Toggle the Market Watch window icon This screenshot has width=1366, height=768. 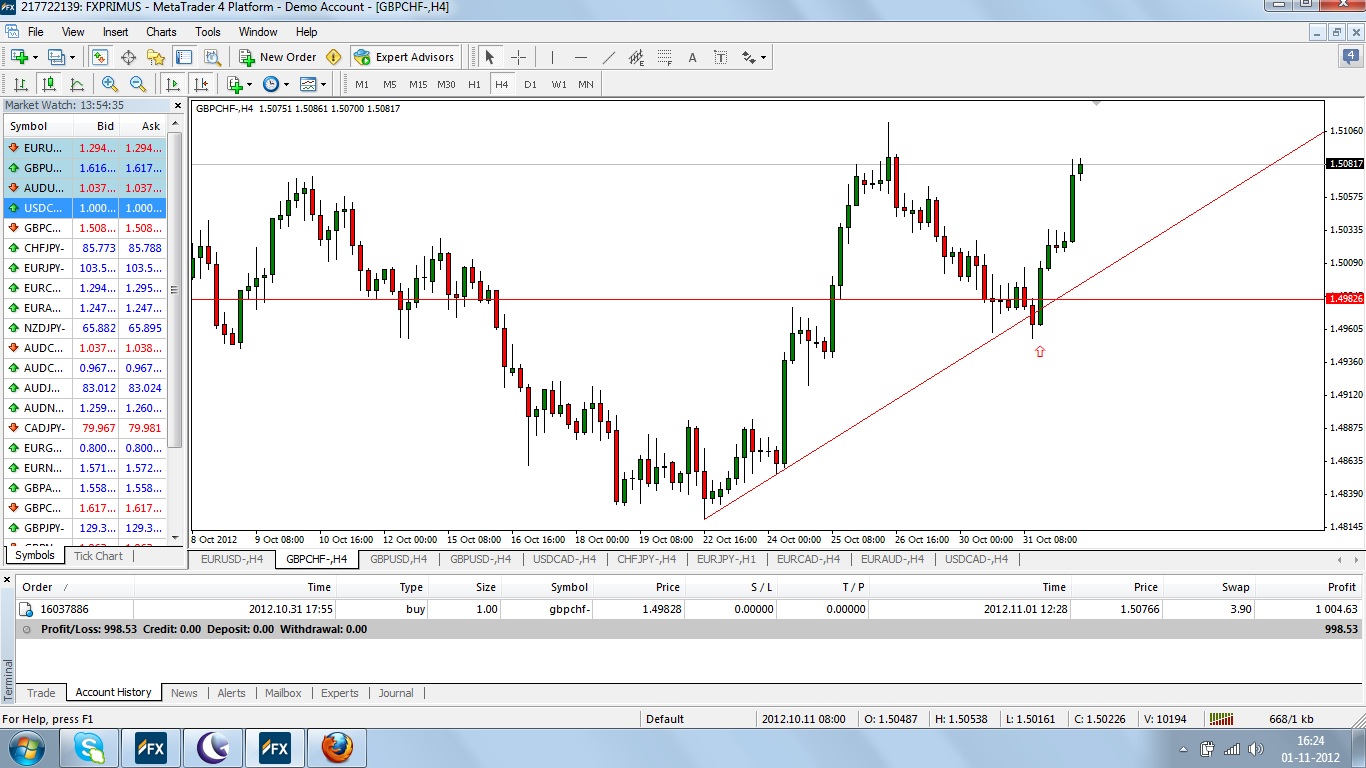coord(99,57)
